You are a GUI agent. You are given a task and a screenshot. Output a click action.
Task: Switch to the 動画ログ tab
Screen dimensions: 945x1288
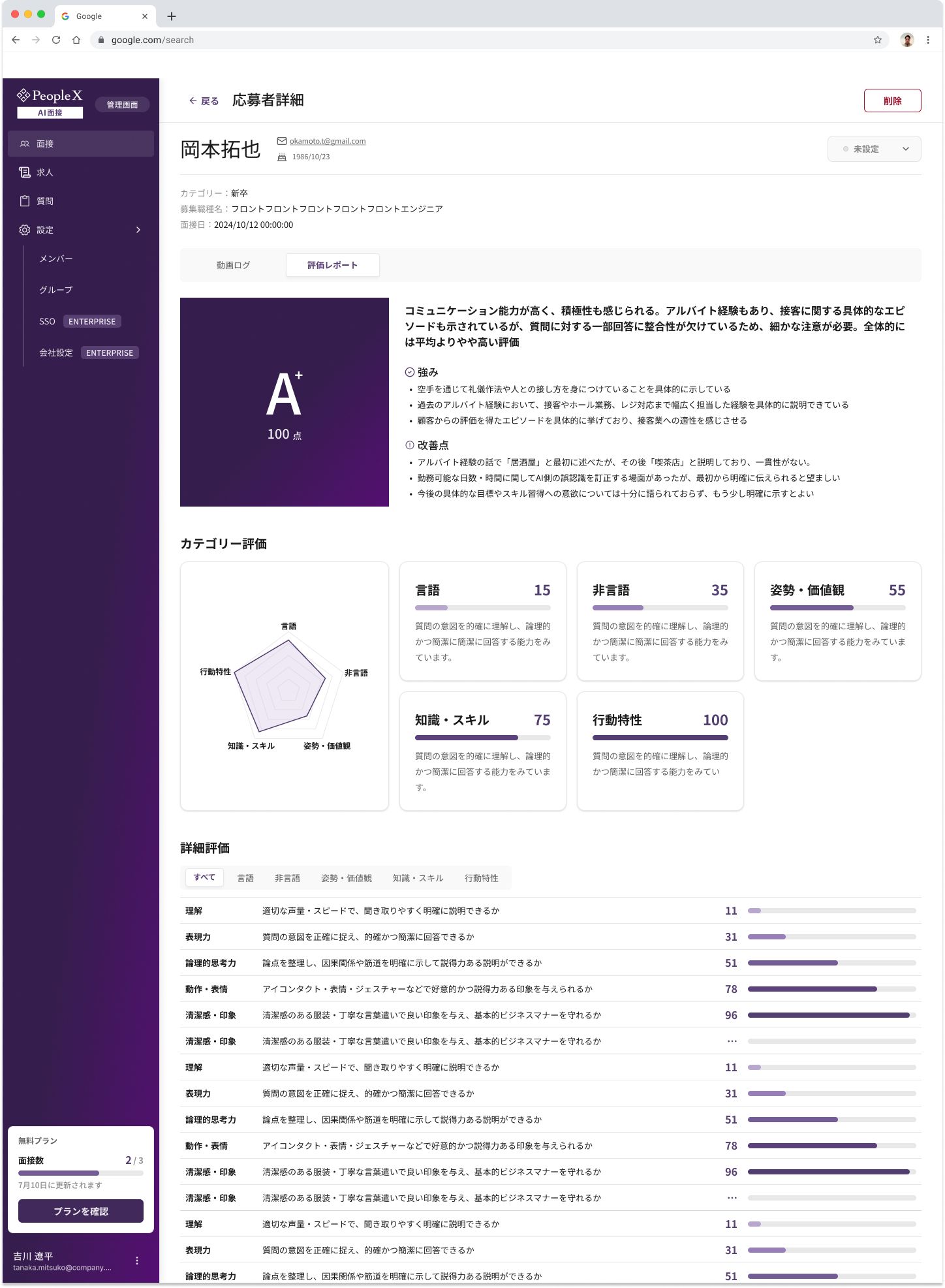[233, 265]
